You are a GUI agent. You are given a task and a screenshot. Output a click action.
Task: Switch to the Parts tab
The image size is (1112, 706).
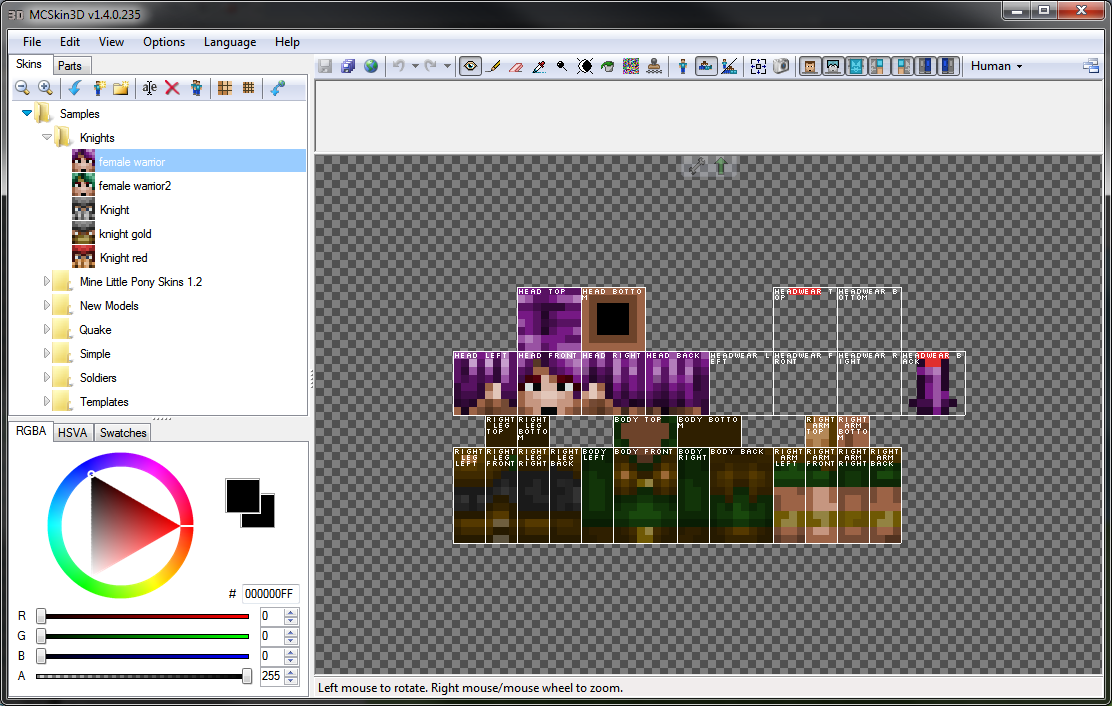coord(70,65)
